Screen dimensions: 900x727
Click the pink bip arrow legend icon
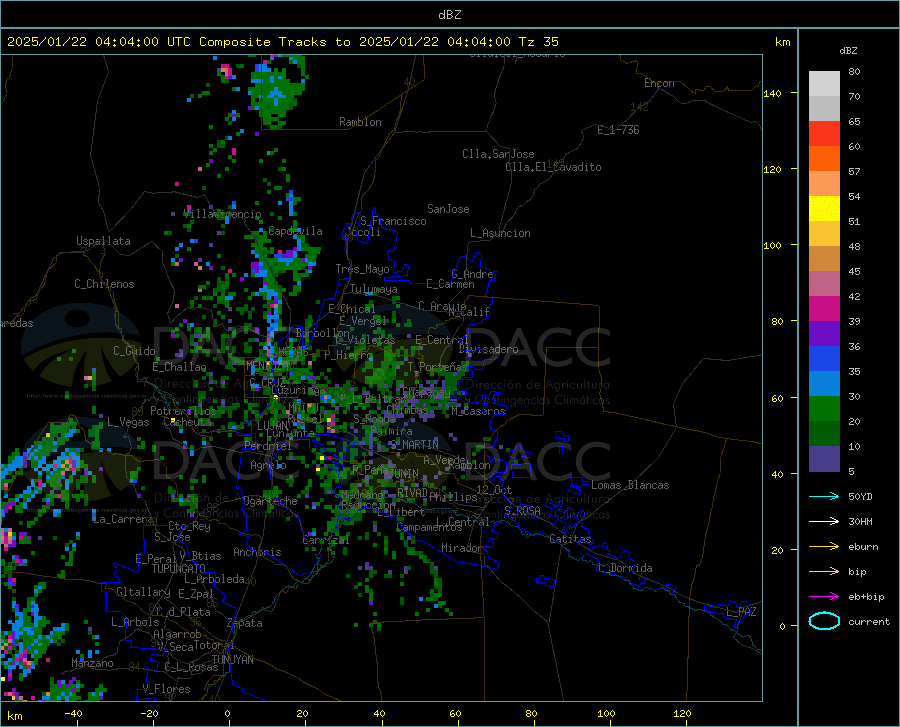(824, 572)
